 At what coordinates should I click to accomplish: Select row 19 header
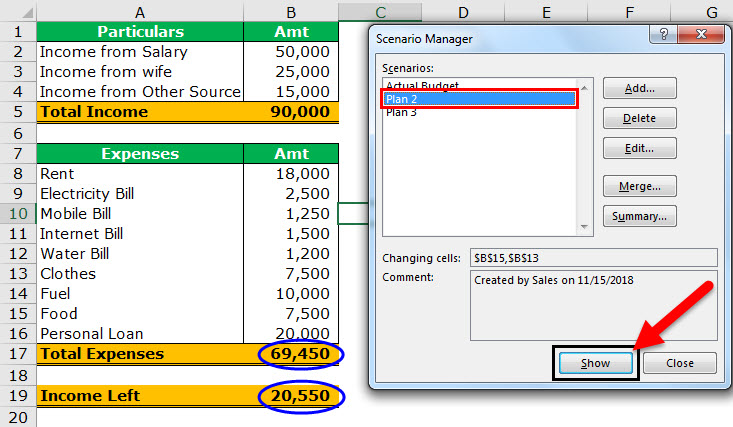coord(18,396)
